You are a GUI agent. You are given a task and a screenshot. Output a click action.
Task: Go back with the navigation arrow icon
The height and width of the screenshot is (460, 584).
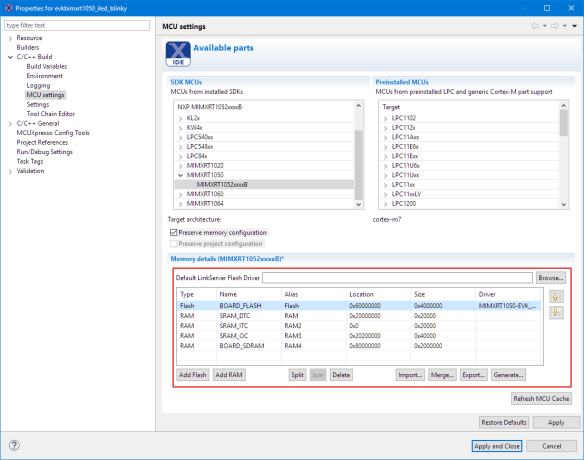point(535,26)
